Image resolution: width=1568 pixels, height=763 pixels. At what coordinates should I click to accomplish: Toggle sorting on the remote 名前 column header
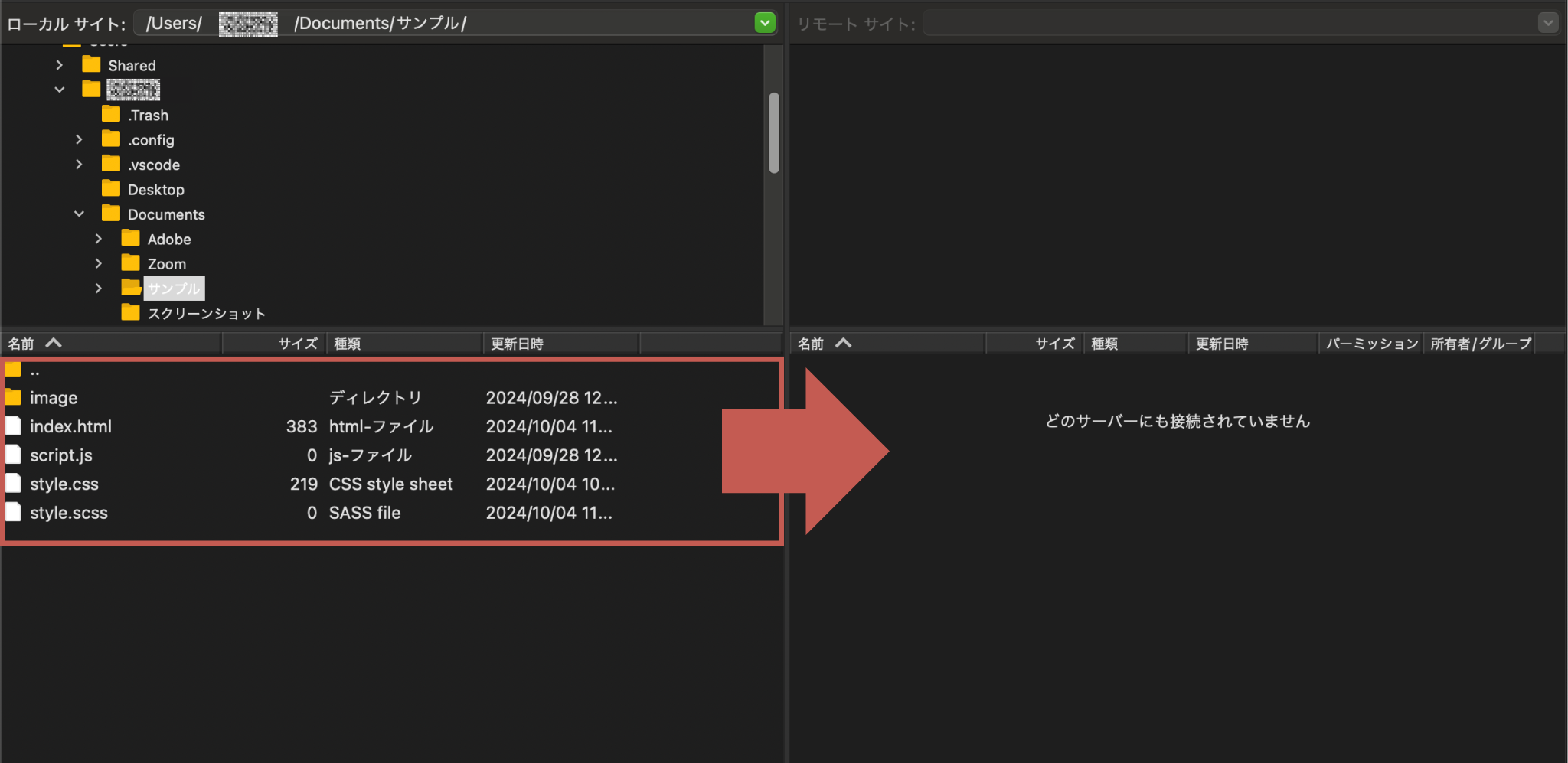(x=842, y=343)
